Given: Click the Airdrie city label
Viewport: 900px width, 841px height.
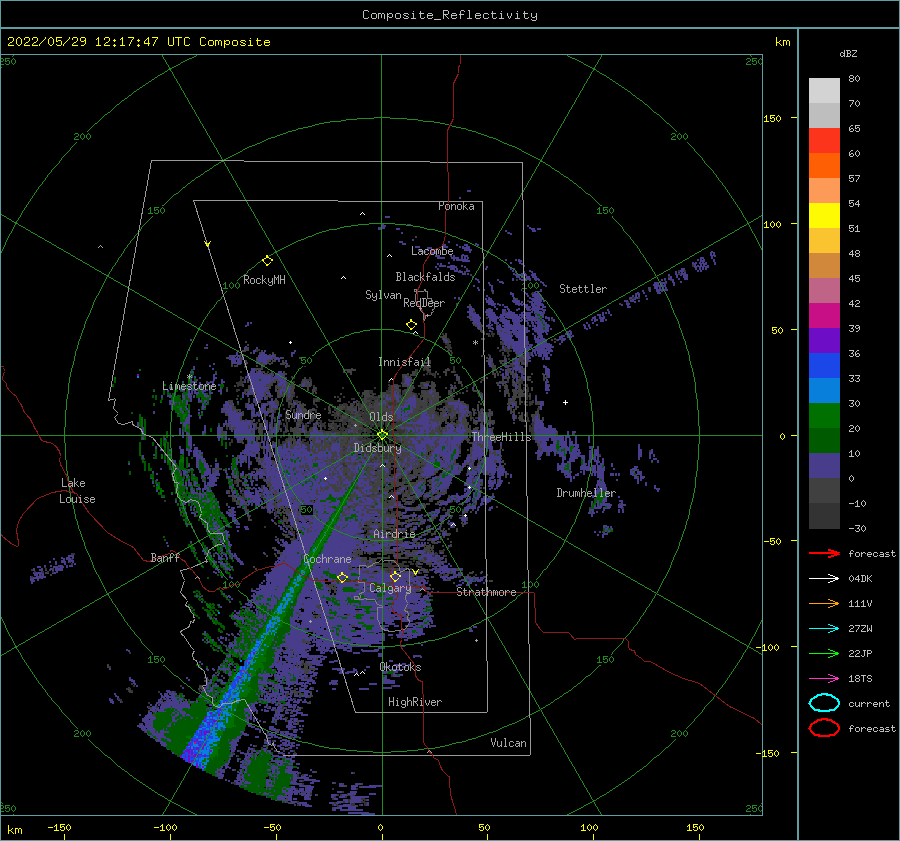Looking at the screenshot, I should coord(394,534).
